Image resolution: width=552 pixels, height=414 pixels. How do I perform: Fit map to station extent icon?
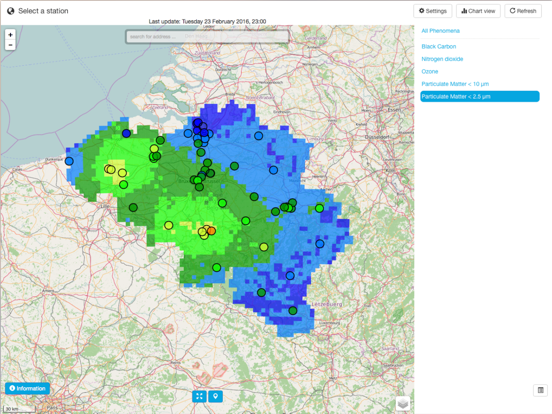tap(199, 396)
